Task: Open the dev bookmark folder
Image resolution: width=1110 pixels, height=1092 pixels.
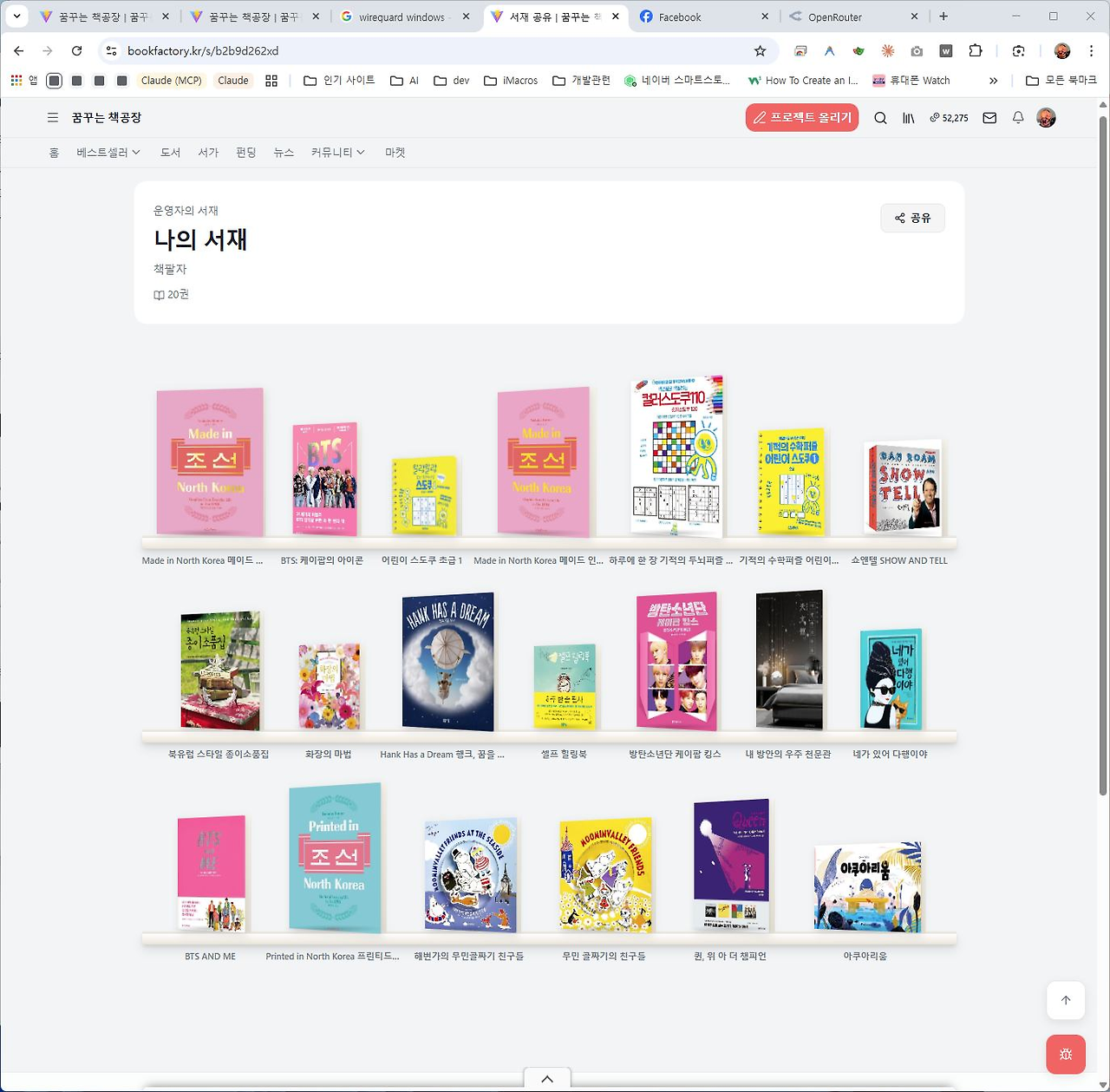Action: click(x=452, y=81)
